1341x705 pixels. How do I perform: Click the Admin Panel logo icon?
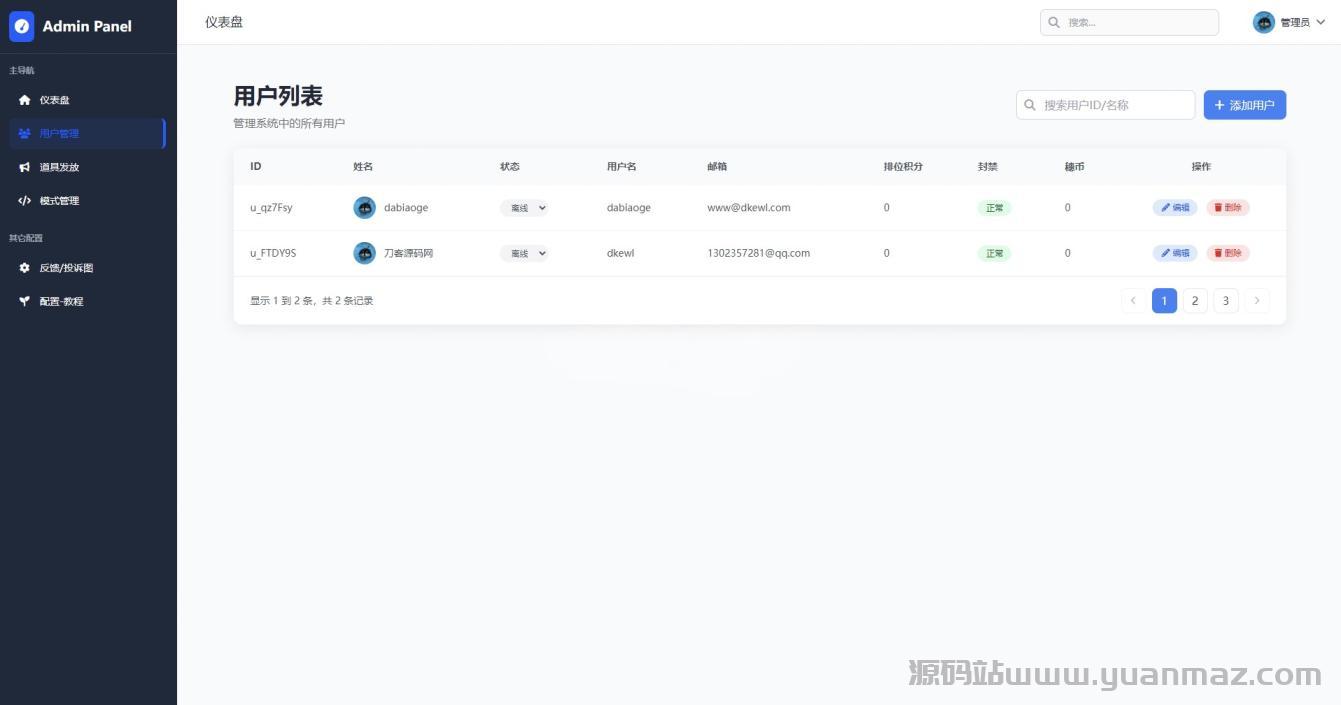click(21, 26)
